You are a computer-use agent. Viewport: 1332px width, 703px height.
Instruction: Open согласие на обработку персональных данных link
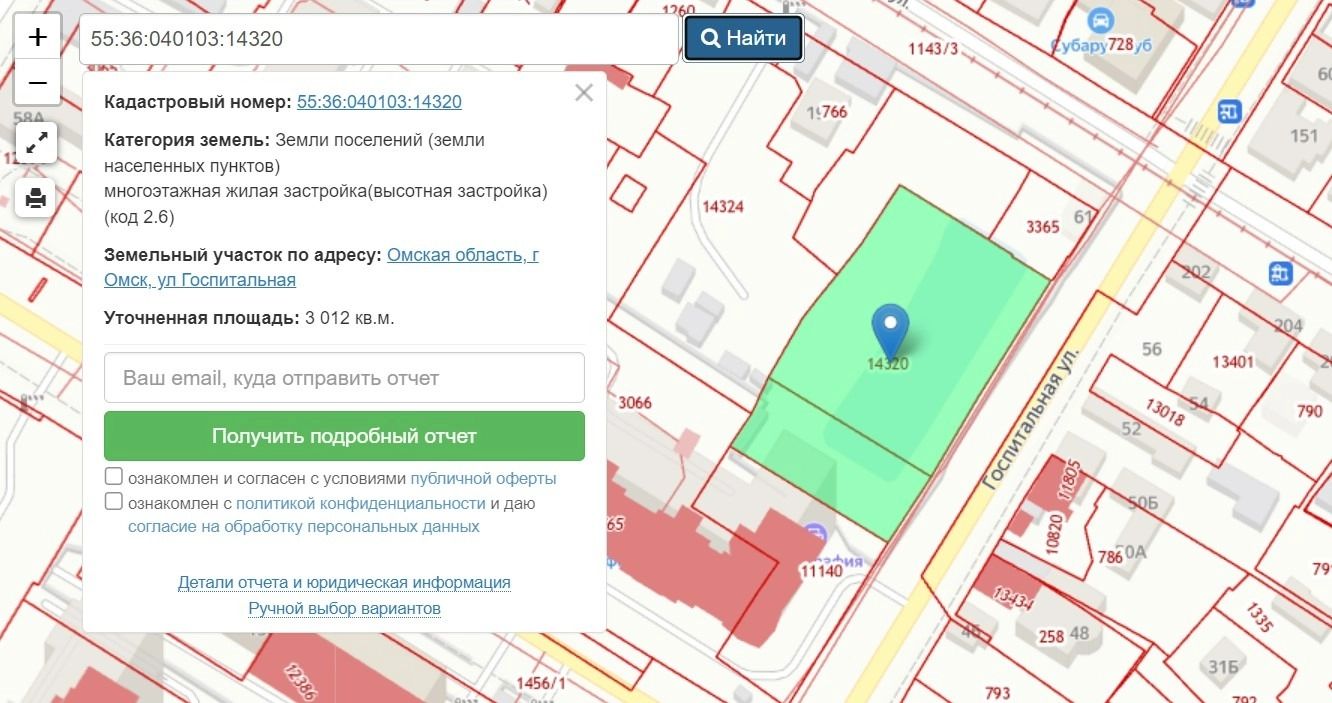(304, 526)
